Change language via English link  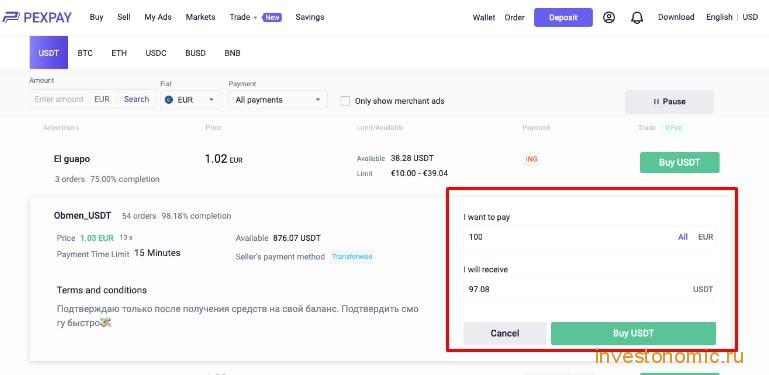[x=719, y=17]
